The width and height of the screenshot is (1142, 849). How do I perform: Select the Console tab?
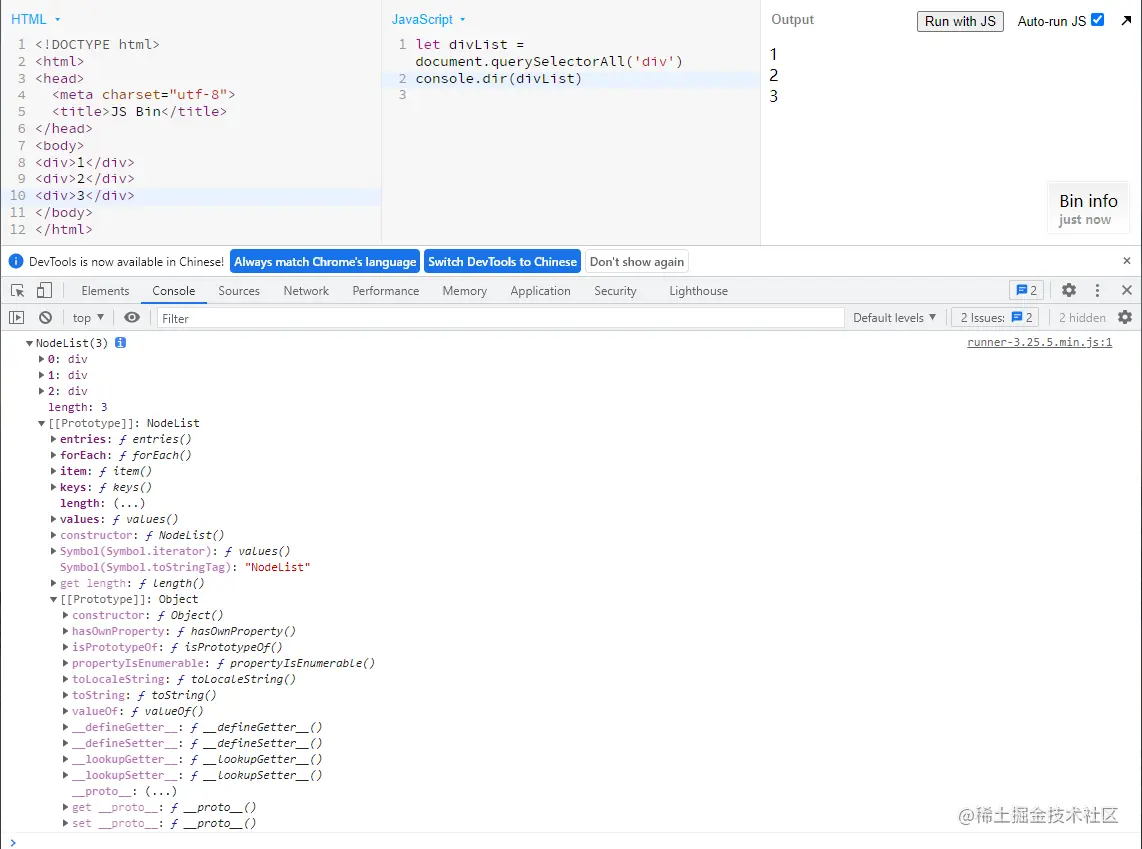click(173, 291)
